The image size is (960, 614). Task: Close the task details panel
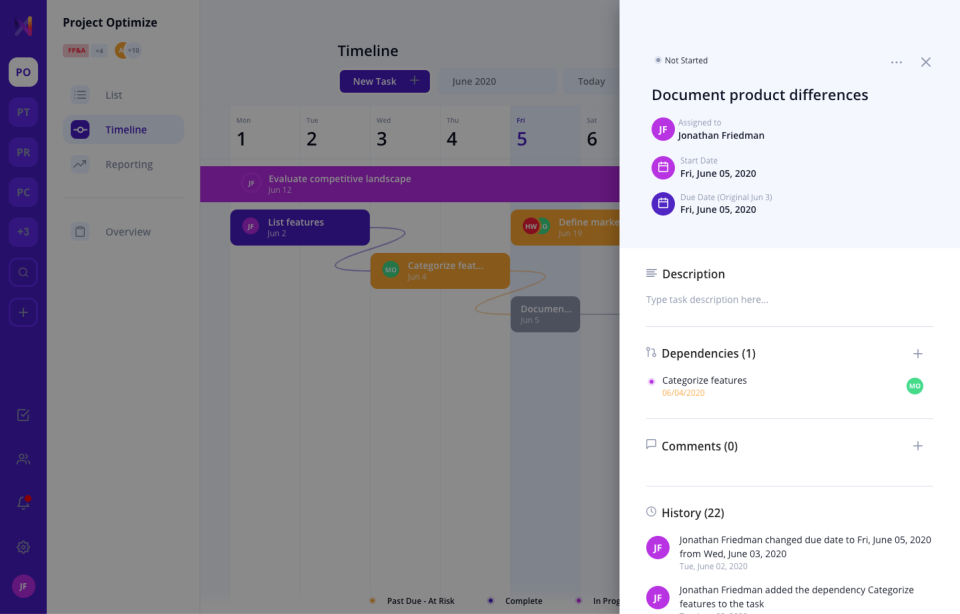pos(926,62)
